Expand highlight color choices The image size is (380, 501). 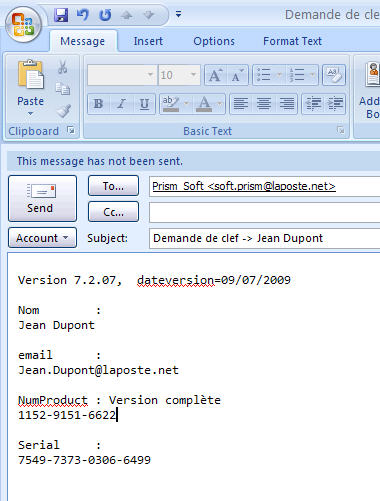pos(187,104)
